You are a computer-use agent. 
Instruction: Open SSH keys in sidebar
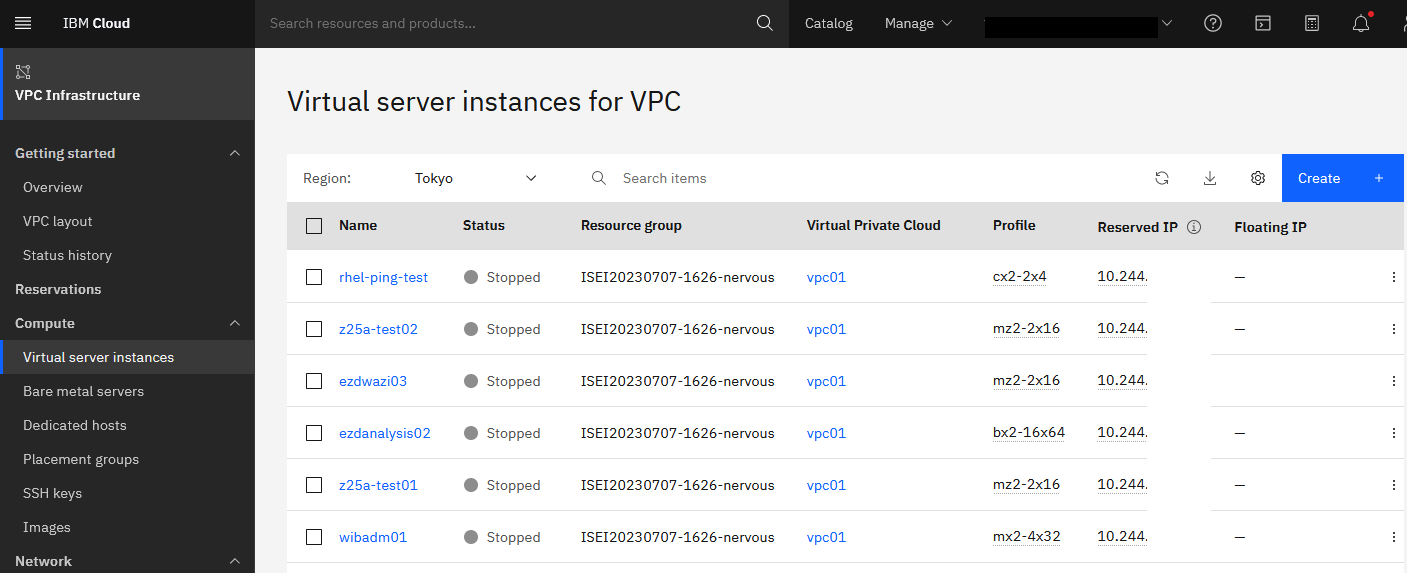[53, 493]
